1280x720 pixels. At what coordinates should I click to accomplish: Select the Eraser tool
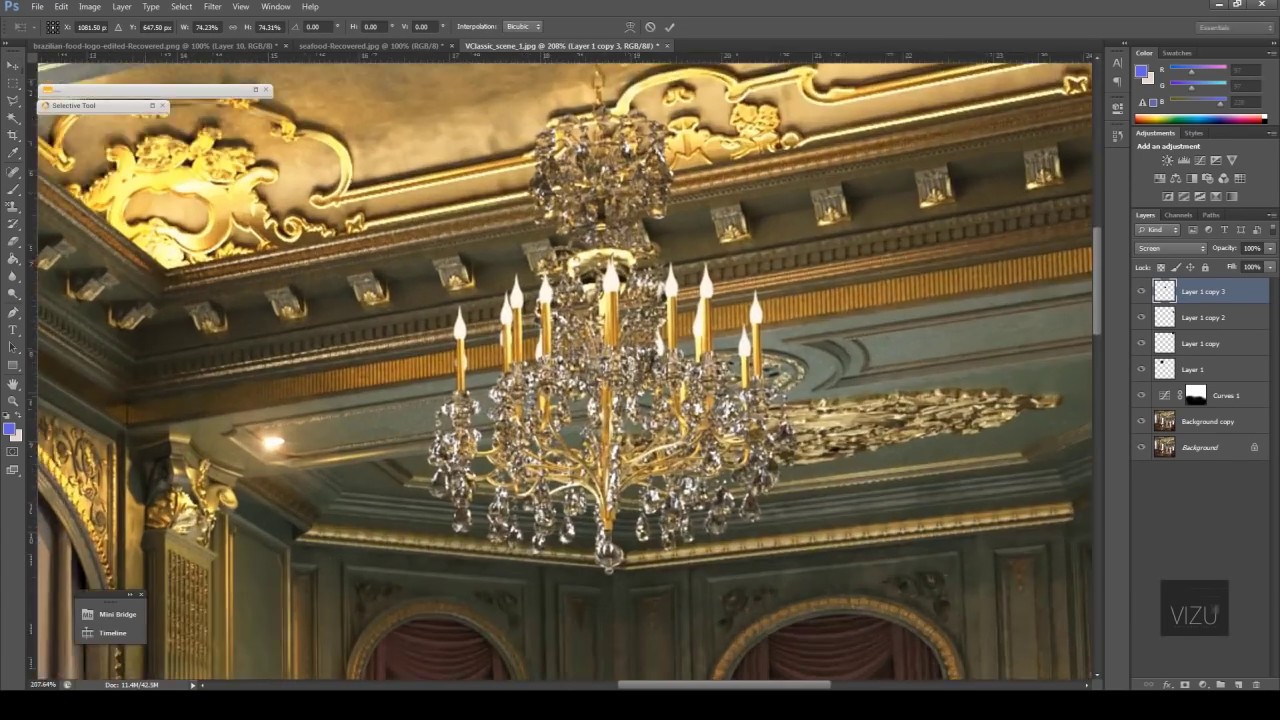[13, 241]
